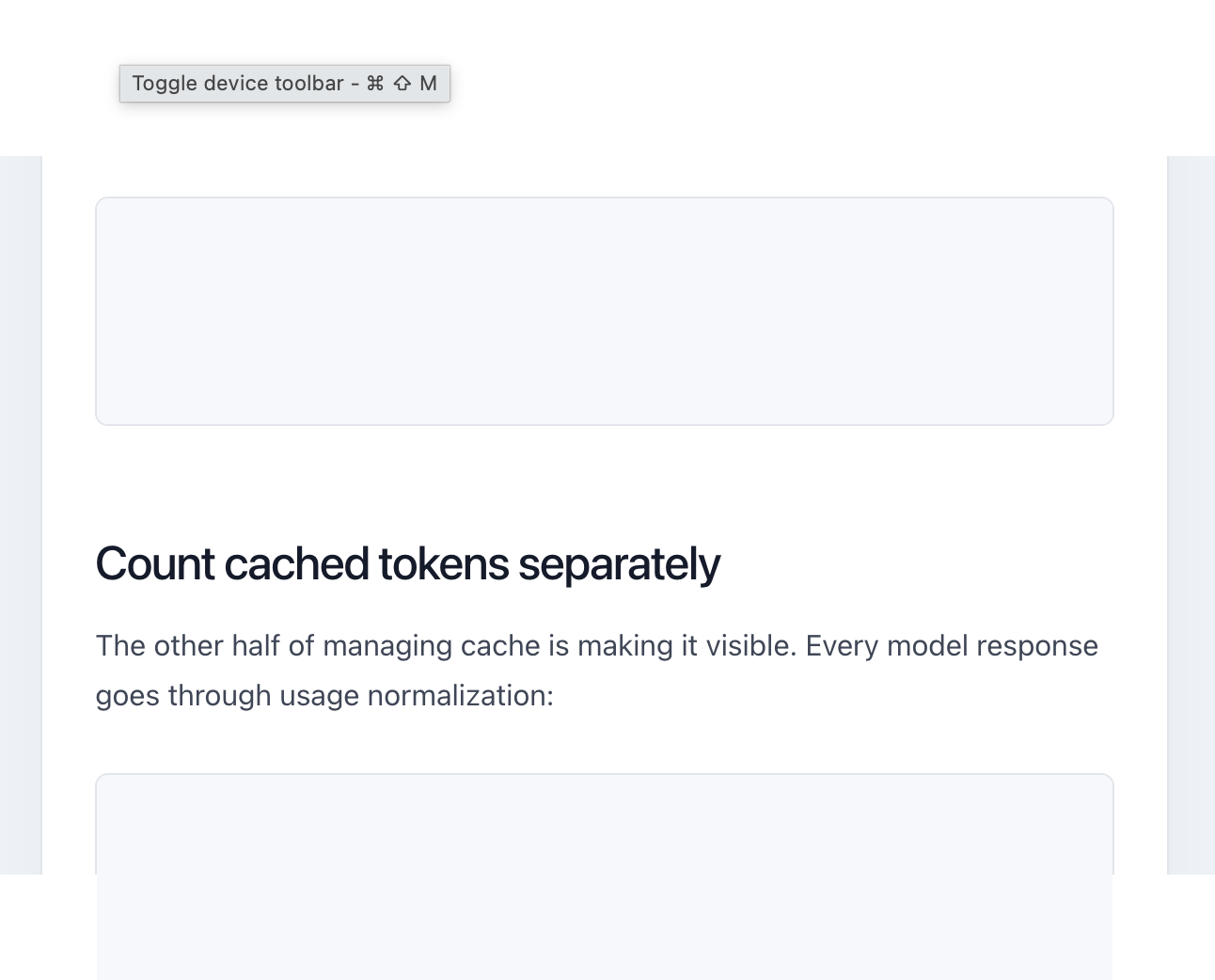
Task: Click the word "Count" in the heading
Action: (155, 564)
